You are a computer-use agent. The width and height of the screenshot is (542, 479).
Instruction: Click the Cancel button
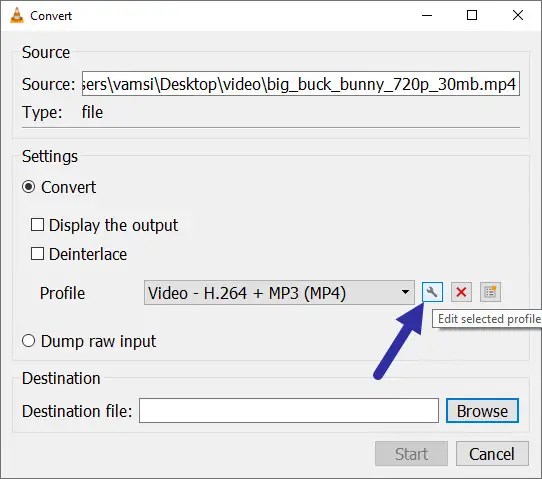[492, 454]
